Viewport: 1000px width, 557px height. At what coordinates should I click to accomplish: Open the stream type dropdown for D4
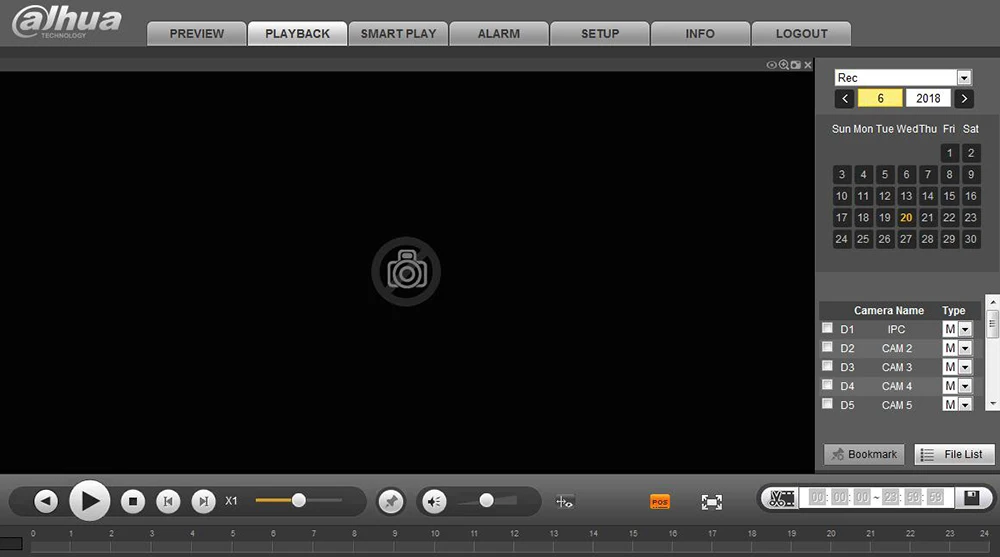pyautogui.click(x=965, y=386)
